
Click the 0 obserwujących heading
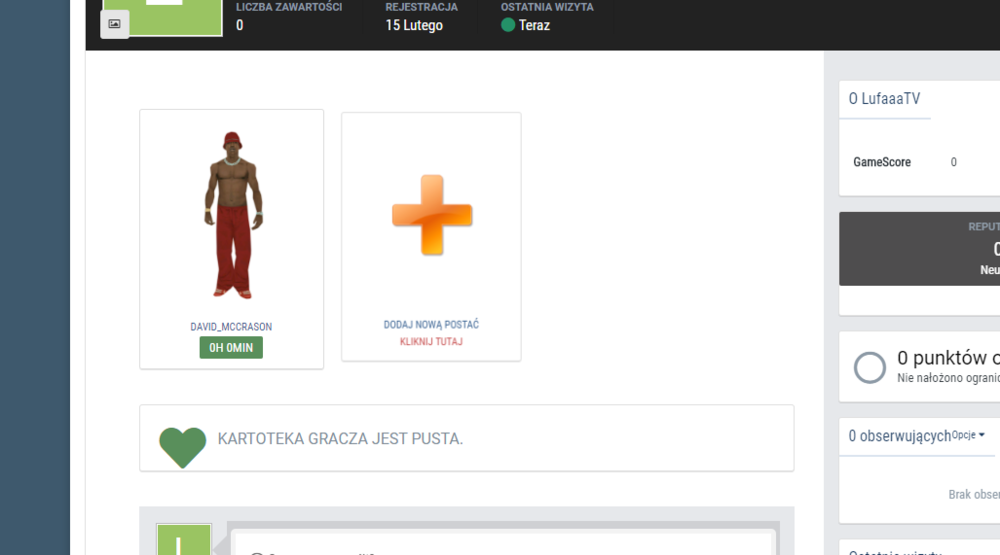[x=898, y=436]
